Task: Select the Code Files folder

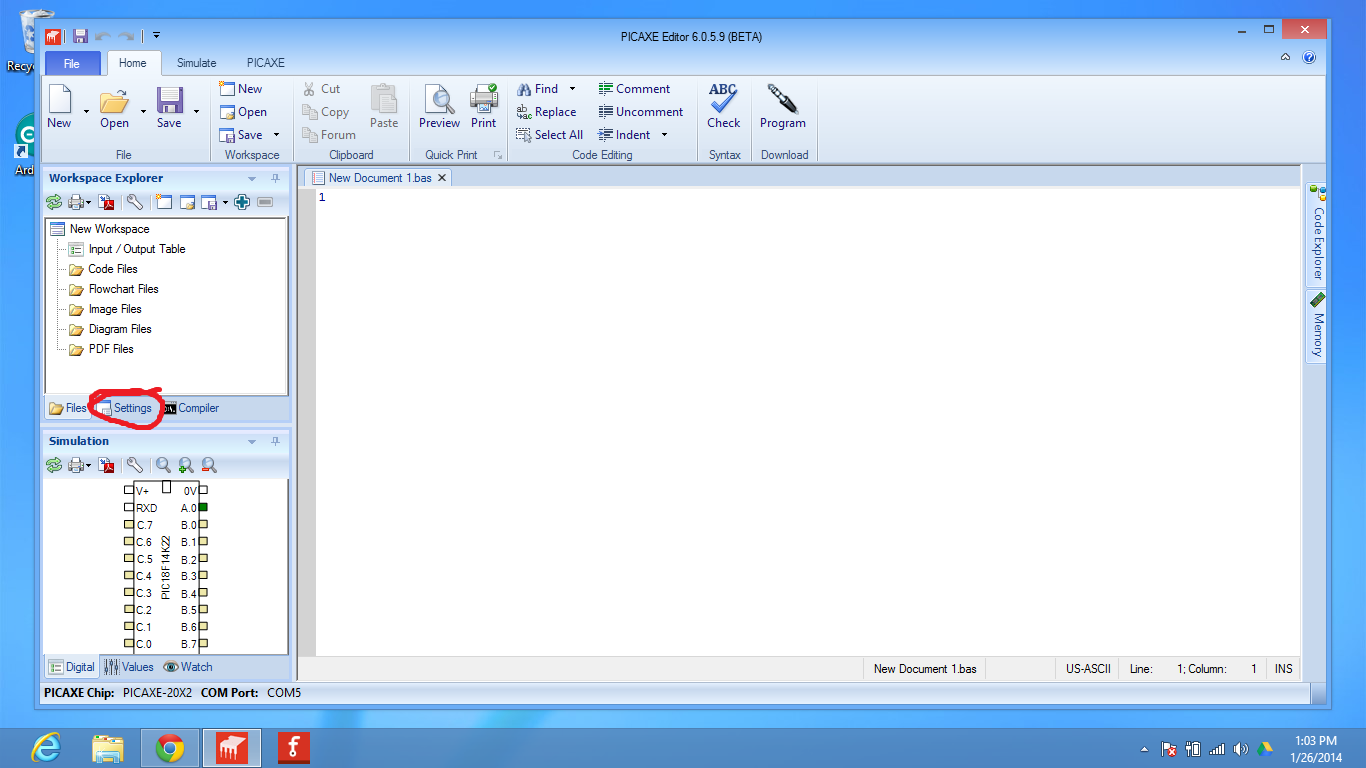Action: (113, 269)
